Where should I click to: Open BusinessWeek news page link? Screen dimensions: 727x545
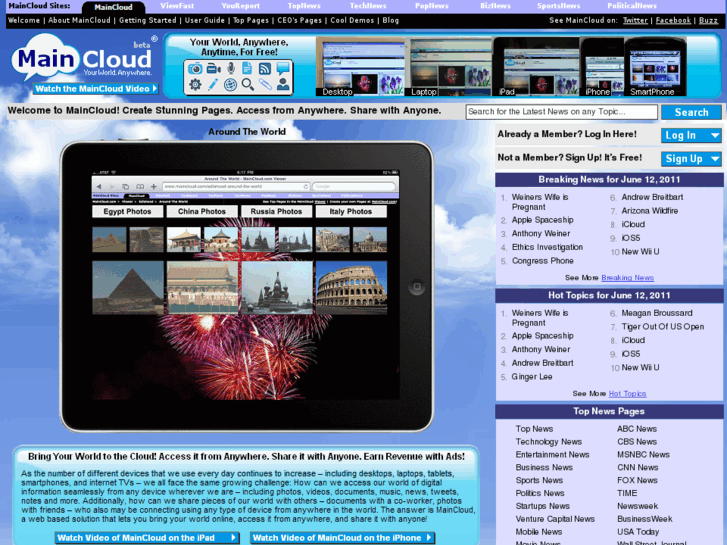click(x=644, y=519)
